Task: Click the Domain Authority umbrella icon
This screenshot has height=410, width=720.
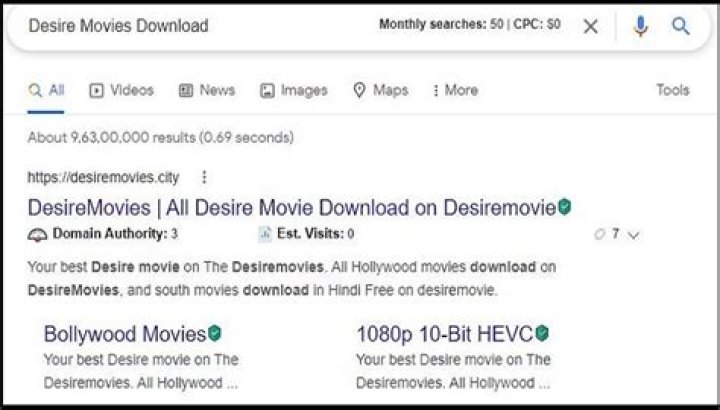Action: [x=37, y=235]
